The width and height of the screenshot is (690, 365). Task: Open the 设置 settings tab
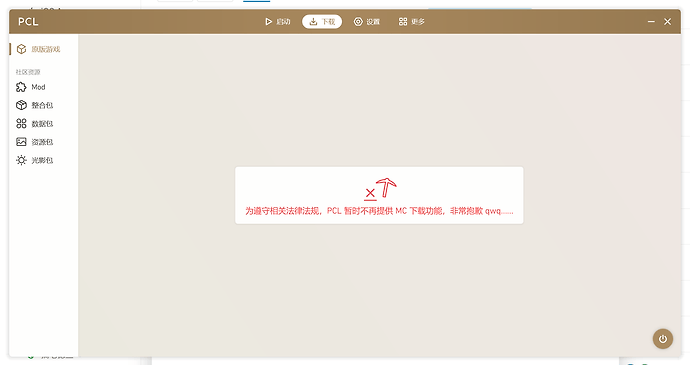point(367,22)
